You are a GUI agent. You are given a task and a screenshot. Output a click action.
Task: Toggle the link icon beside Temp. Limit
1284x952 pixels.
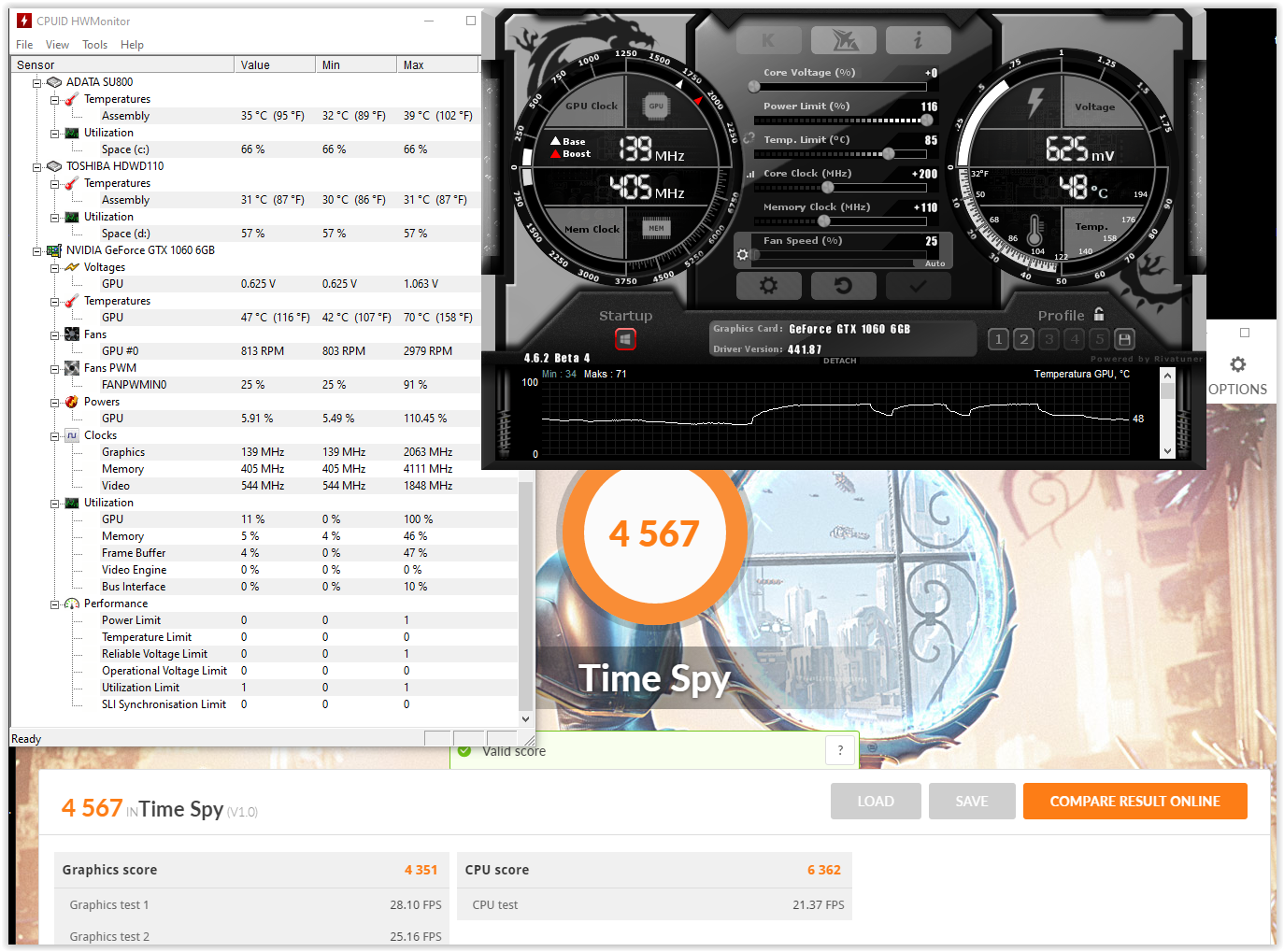pyautogui.click(x=749, y=138)
